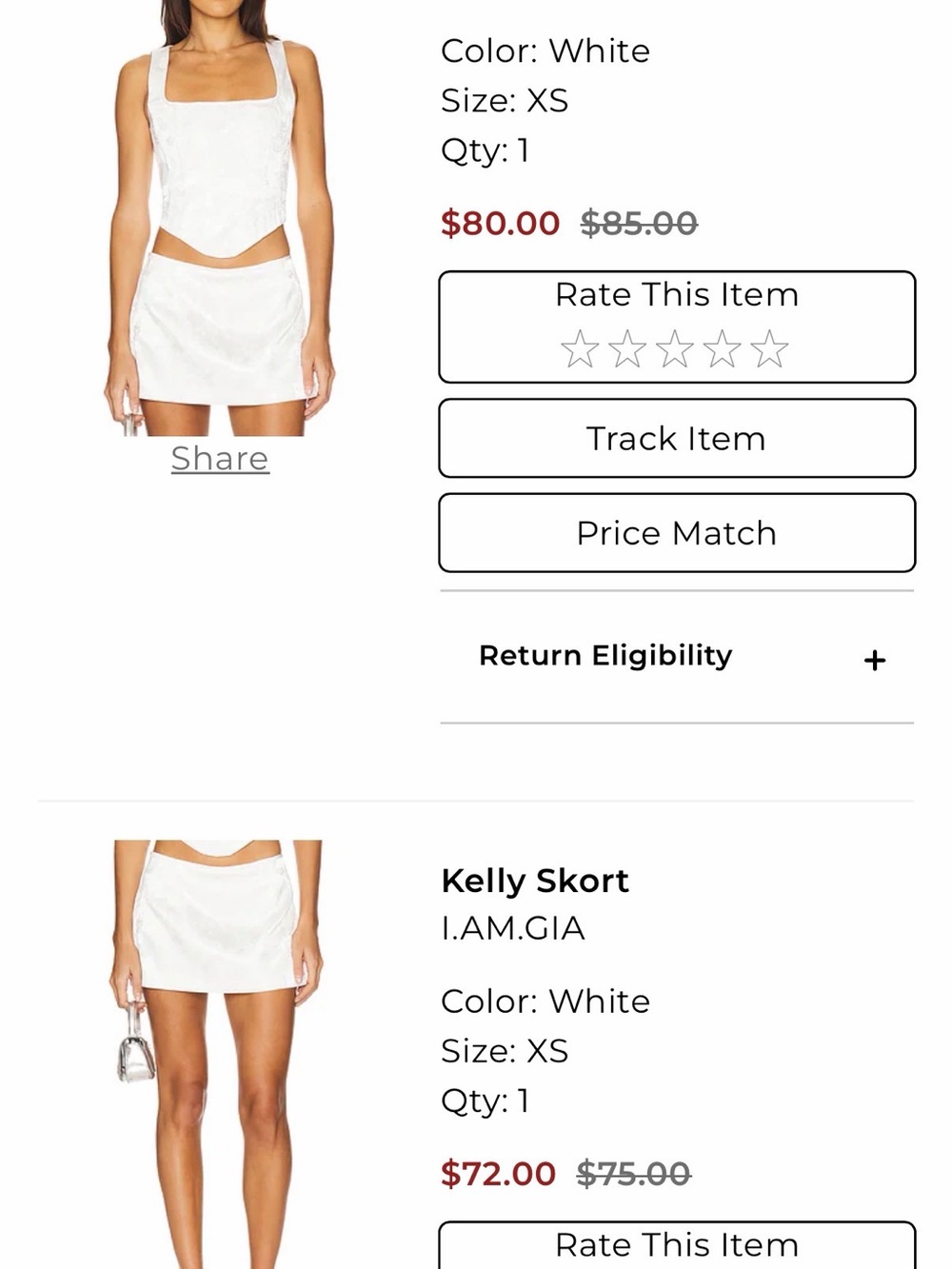
Task: Share the white top outfit
Action: pyautogui.click(x=220, y=459)
